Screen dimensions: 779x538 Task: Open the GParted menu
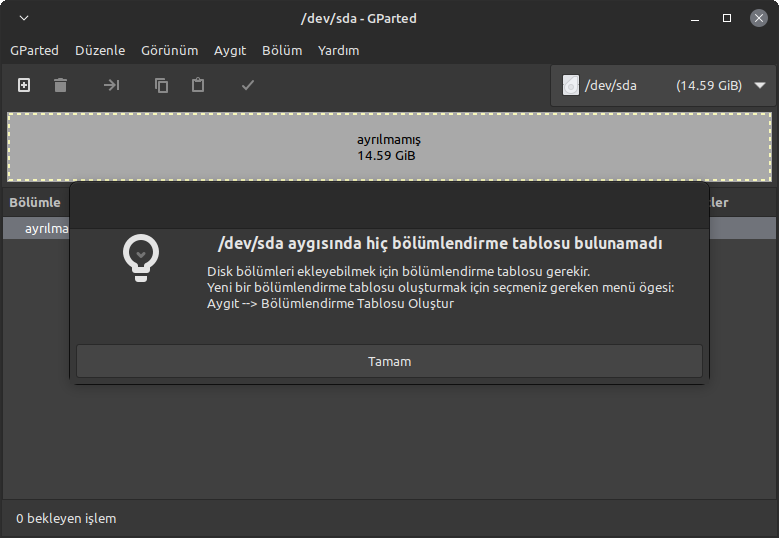34,50
